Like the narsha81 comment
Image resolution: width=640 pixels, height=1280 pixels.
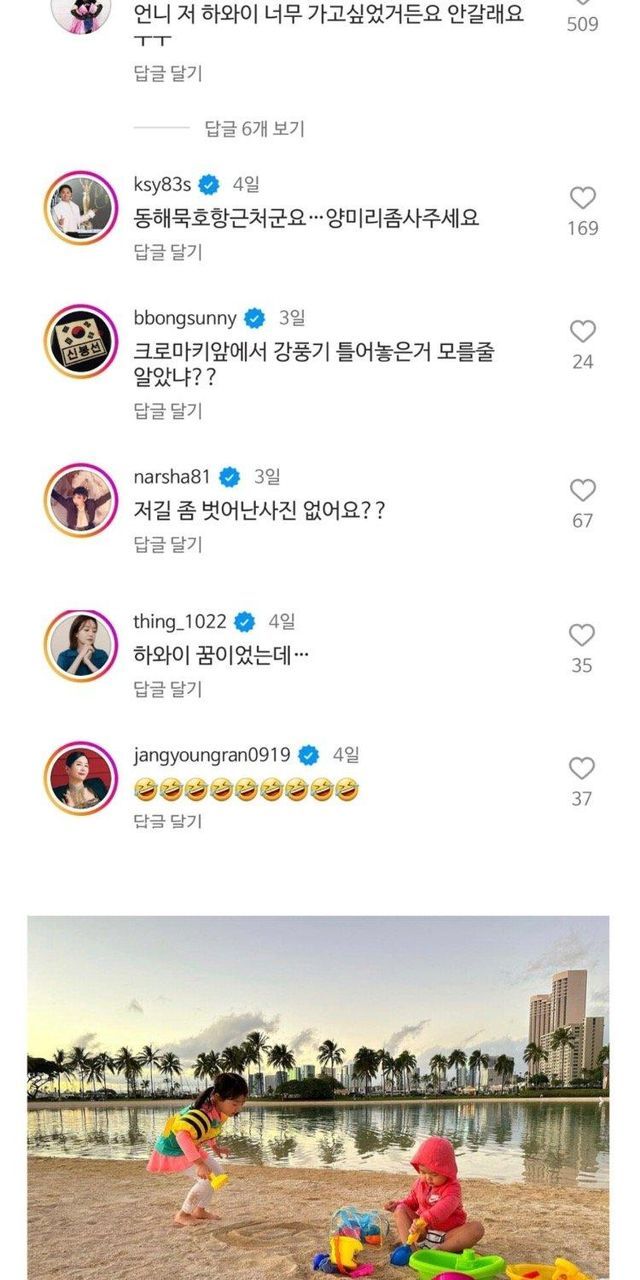(x=582, y=490)
